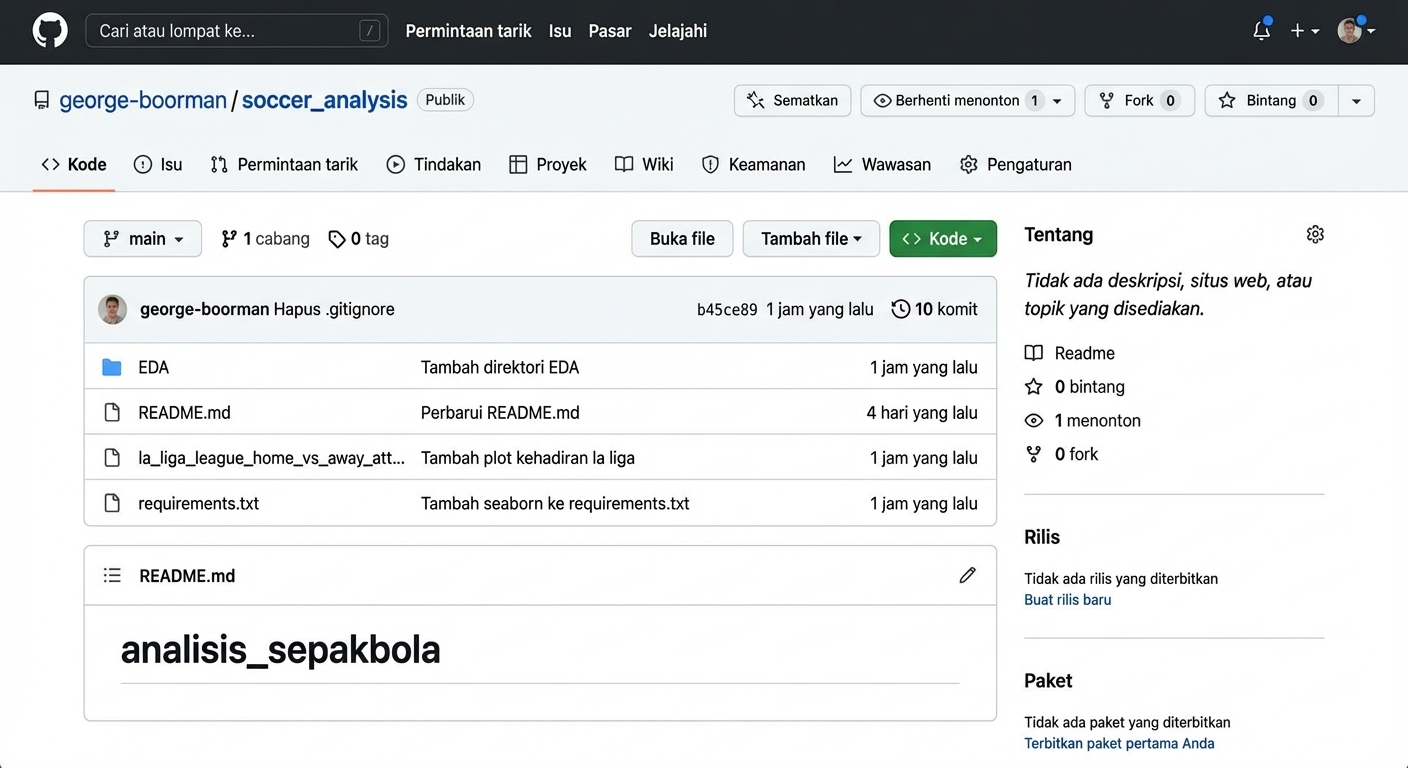Click the 'Paket' sidebar heading
Screen dimensions: 1408x768
[1048, 681]
